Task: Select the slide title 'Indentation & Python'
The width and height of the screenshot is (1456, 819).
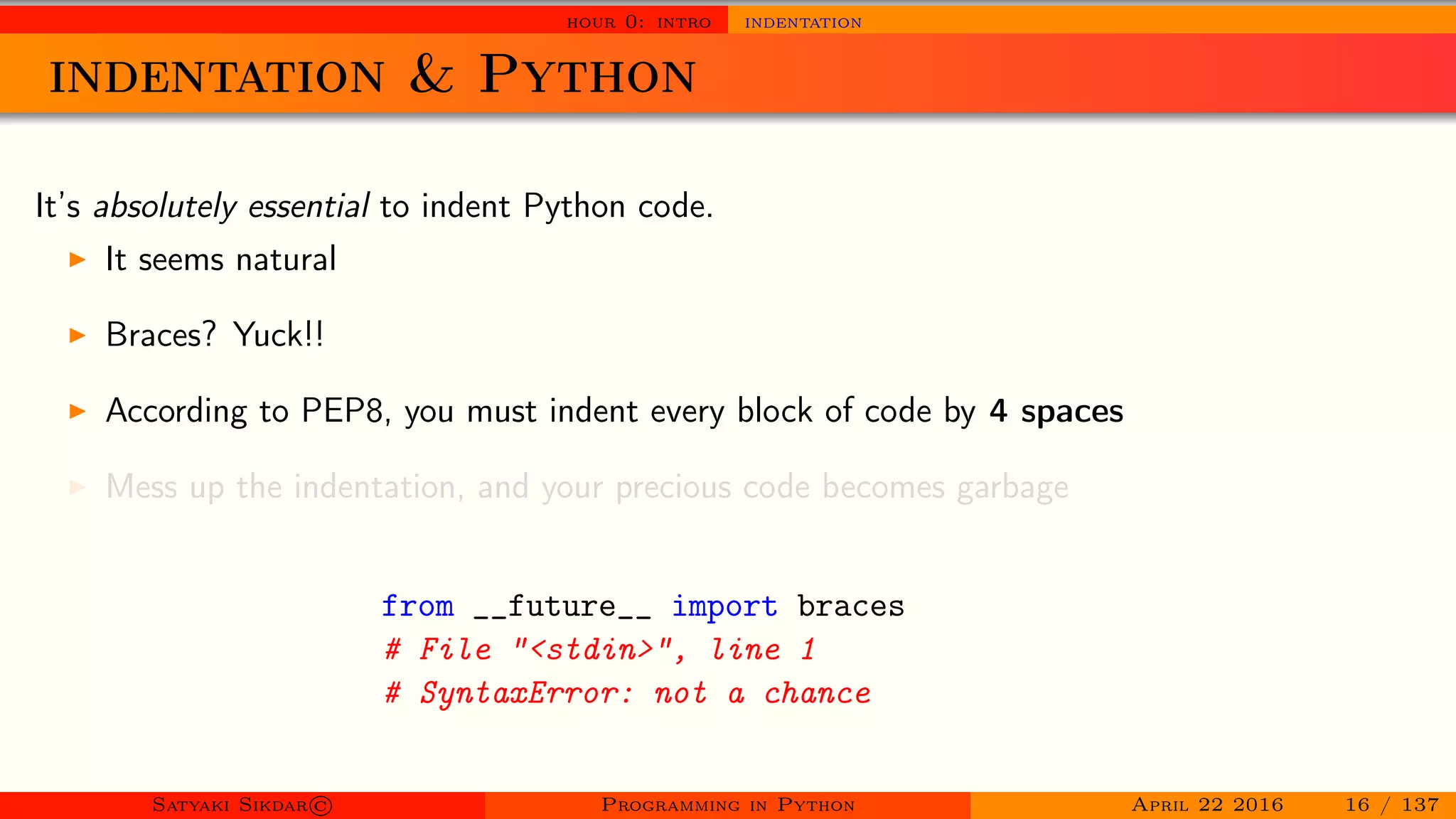Action: (x=372, y=75)
